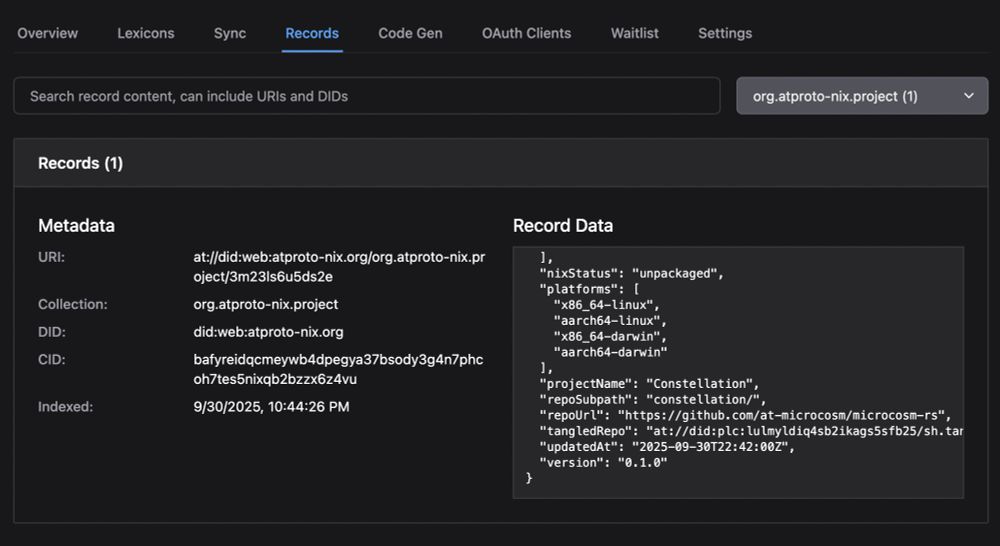Click the Record Data heading
This screenshot has width=1000, height=546.
(562, 226)
